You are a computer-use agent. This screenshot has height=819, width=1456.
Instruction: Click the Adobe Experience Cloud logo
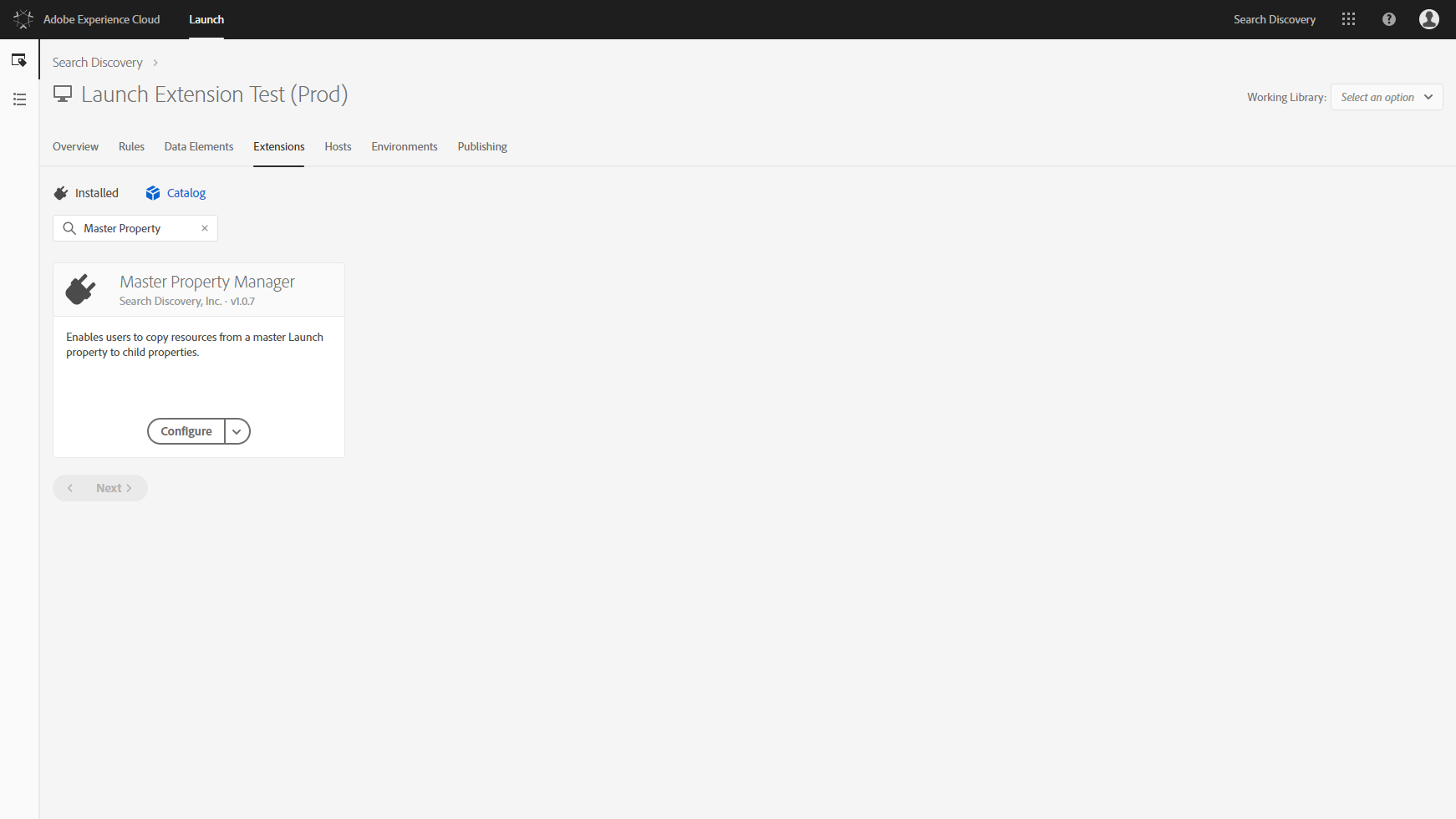point(23,19)
